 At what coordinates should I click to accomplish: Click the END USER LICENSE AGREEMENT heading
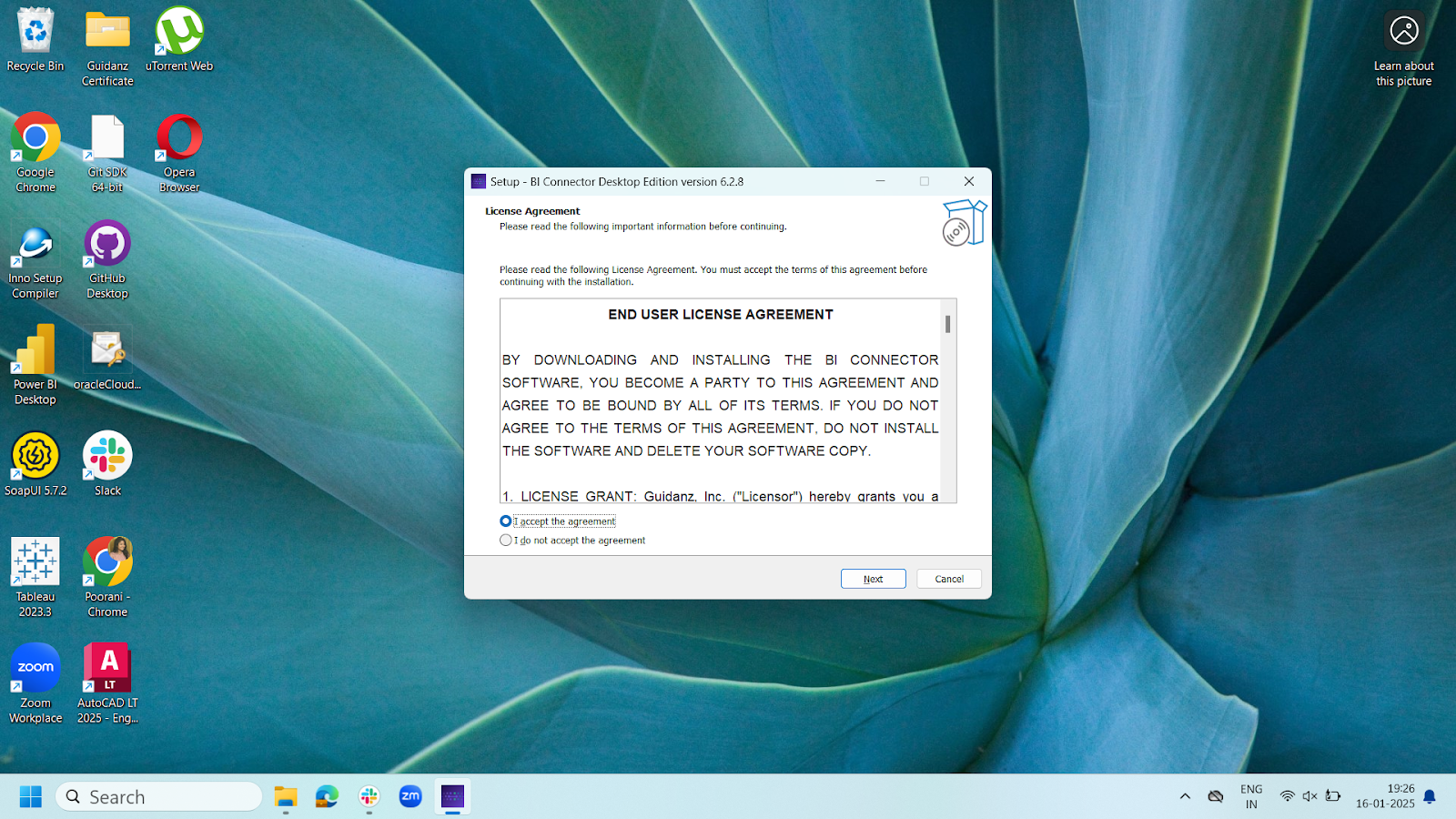coord(721,315)
